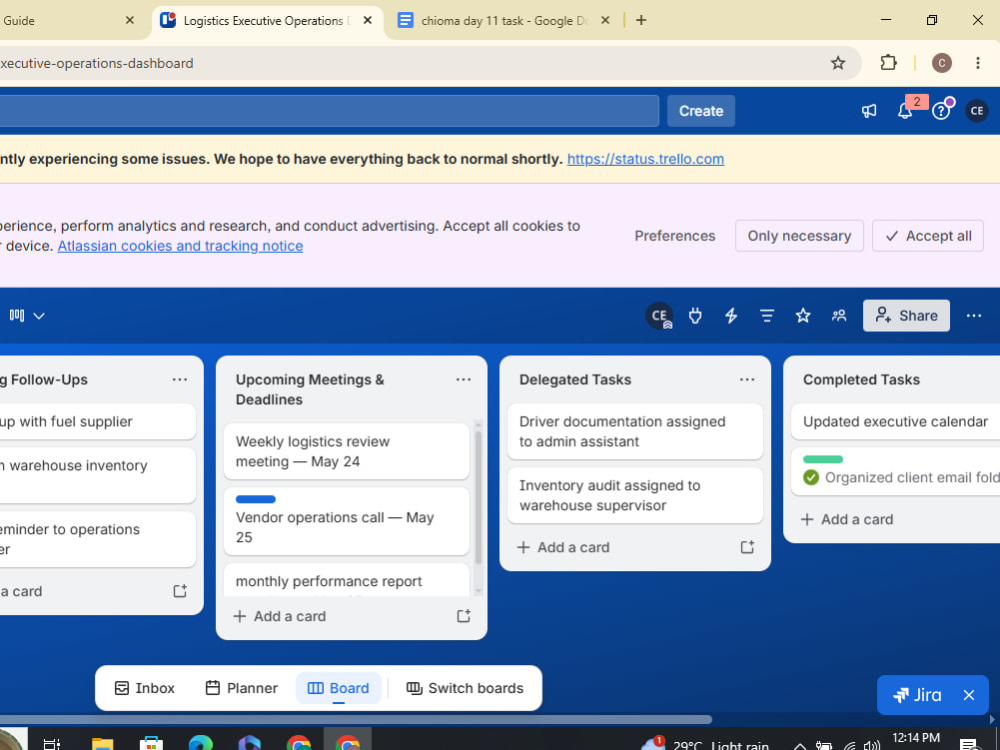Click Accept all cookies
This screenshot has height=750, width=1000.
[928, 236]
